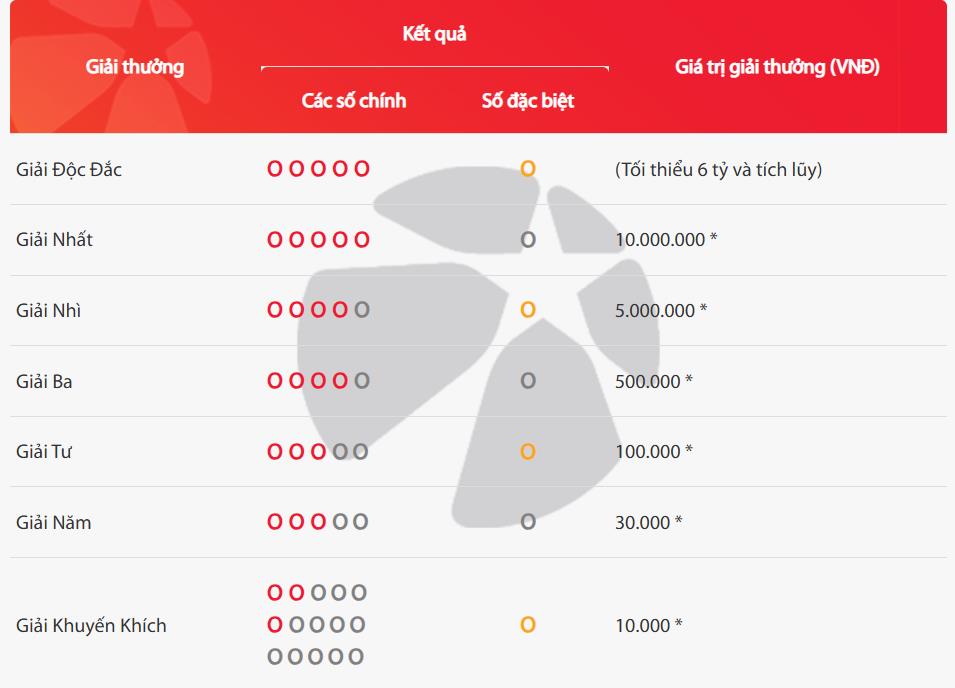Click the 500.000 prize value for Giải Ba
The height and width of the screenshot is (688, 955).
click(x=648, y=381)
